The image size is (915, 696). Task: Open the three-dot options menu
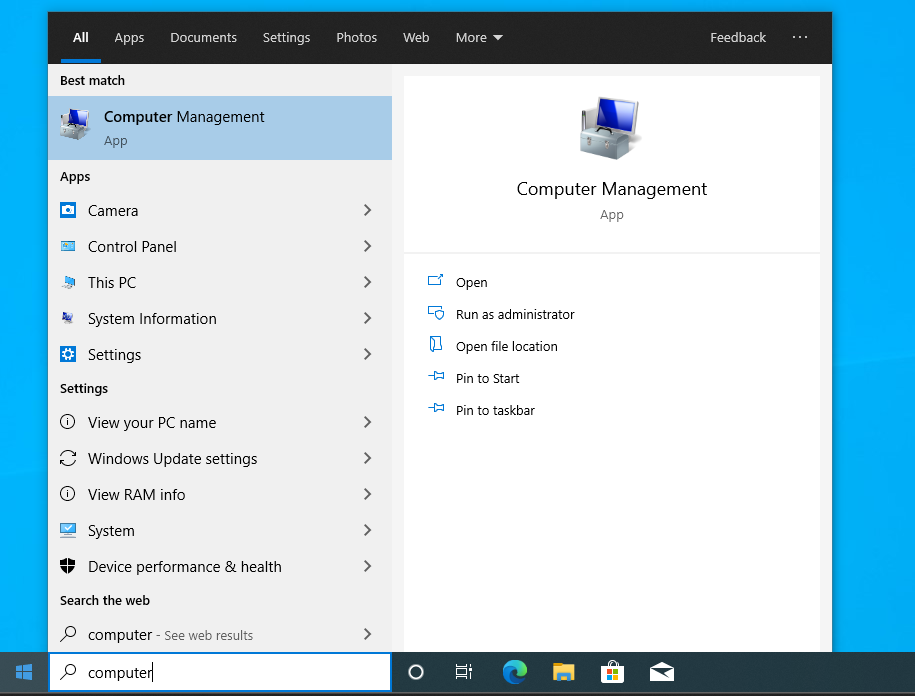tap(799, 37)
